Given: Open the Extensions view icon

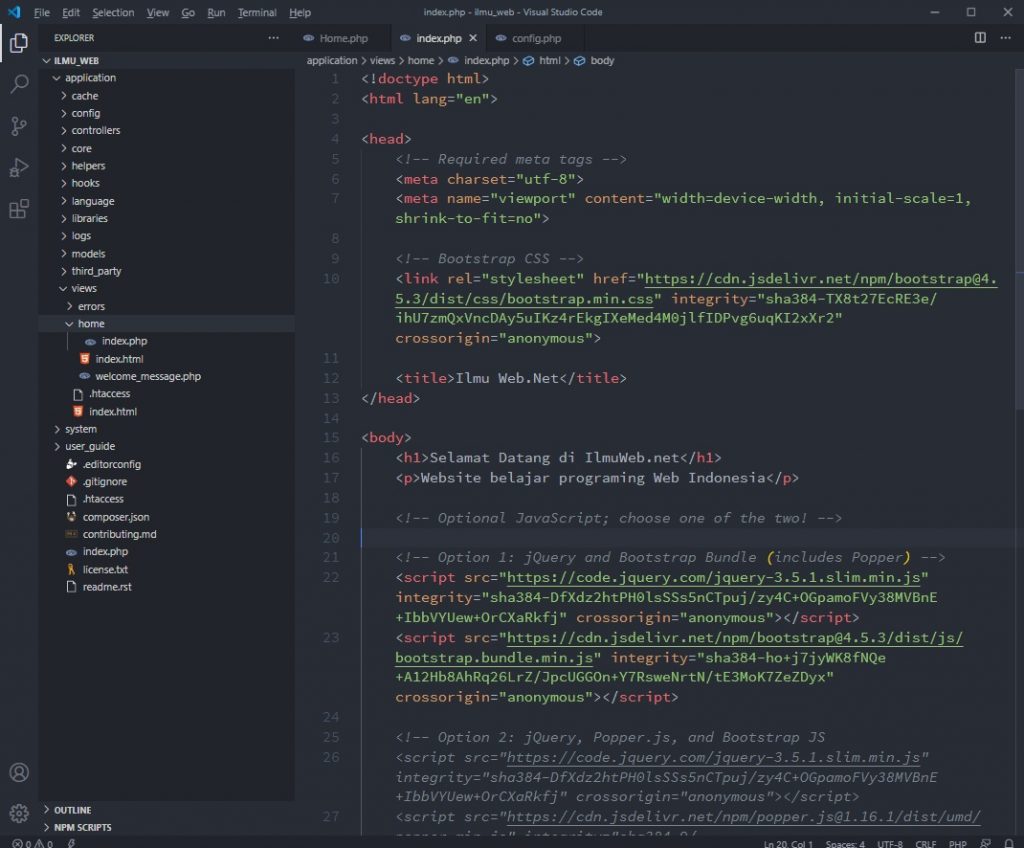Looking at the screenshot, I should 19,209.
